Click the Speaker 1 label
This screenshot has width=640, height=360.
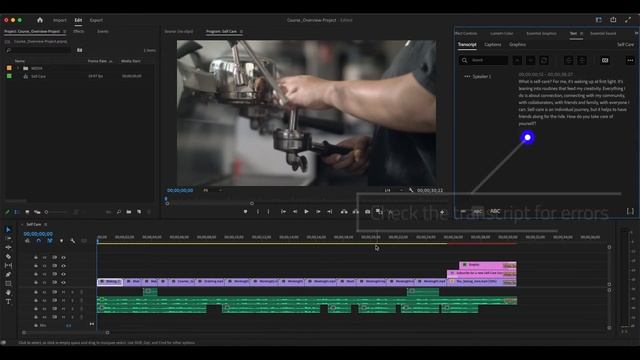[x=482, y=76]
